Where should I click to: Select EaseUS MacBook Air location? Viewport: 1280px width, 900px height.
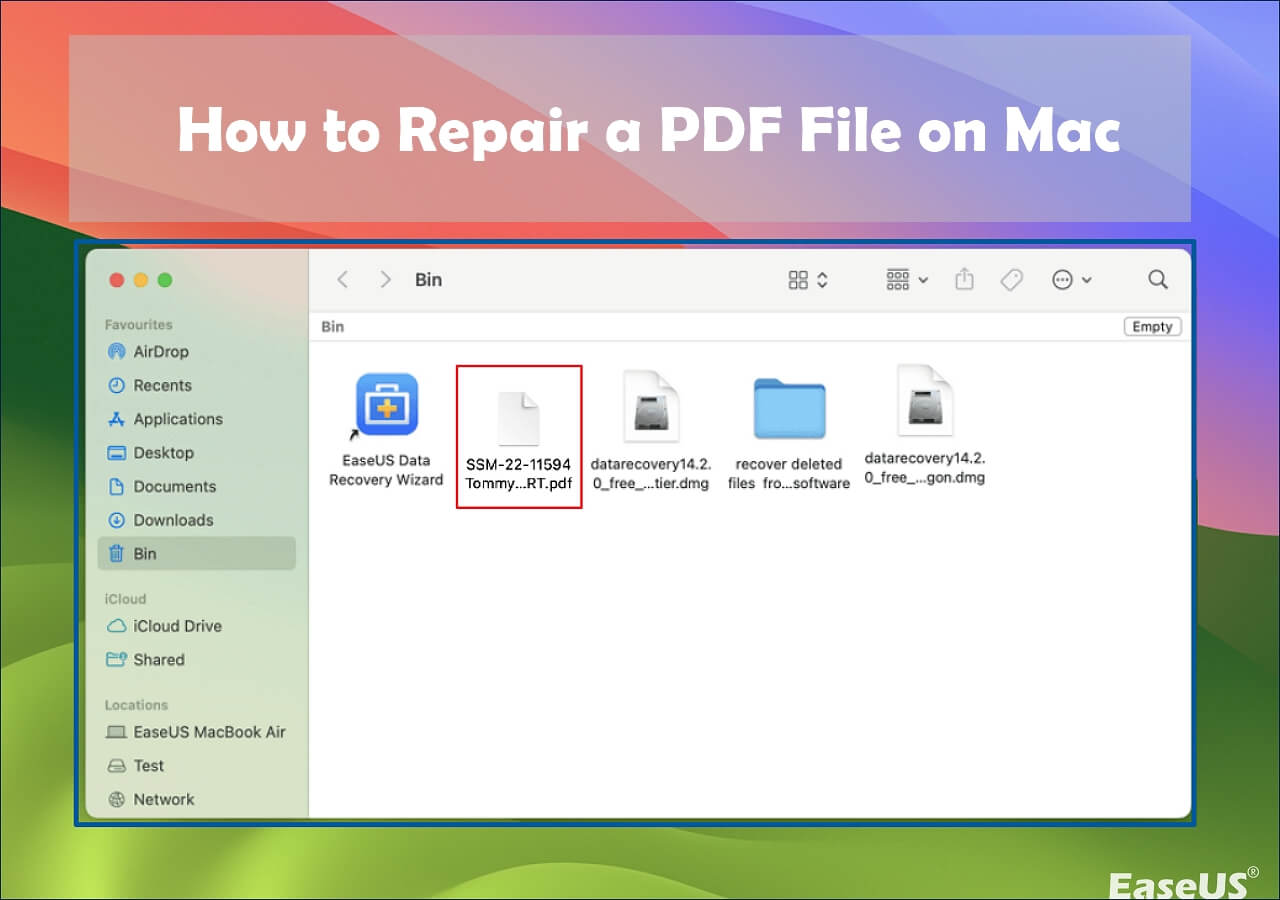(x=197, y=732)
